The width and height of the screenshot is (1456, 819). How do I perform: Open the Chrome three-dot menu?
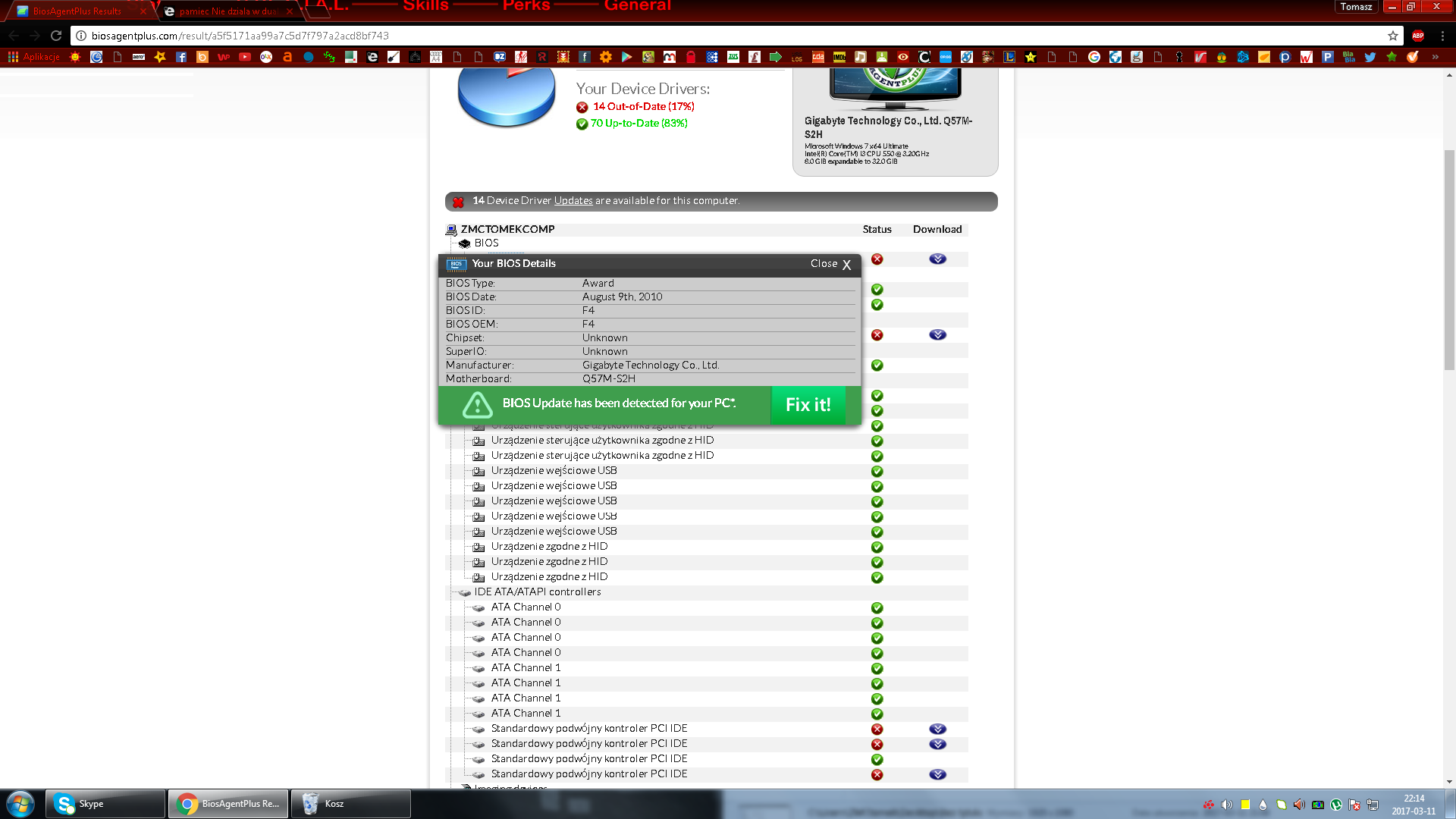1442,36
